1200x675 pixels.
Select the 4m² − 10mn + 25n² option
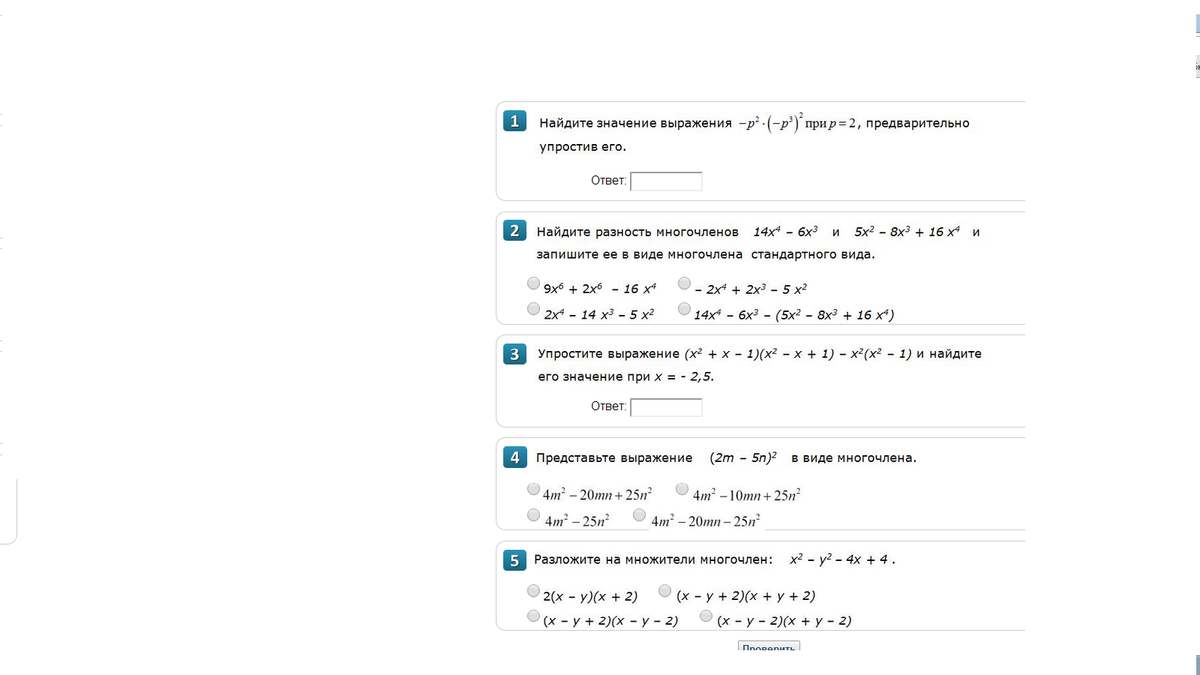pyautogui.click(x=682, y=490)
